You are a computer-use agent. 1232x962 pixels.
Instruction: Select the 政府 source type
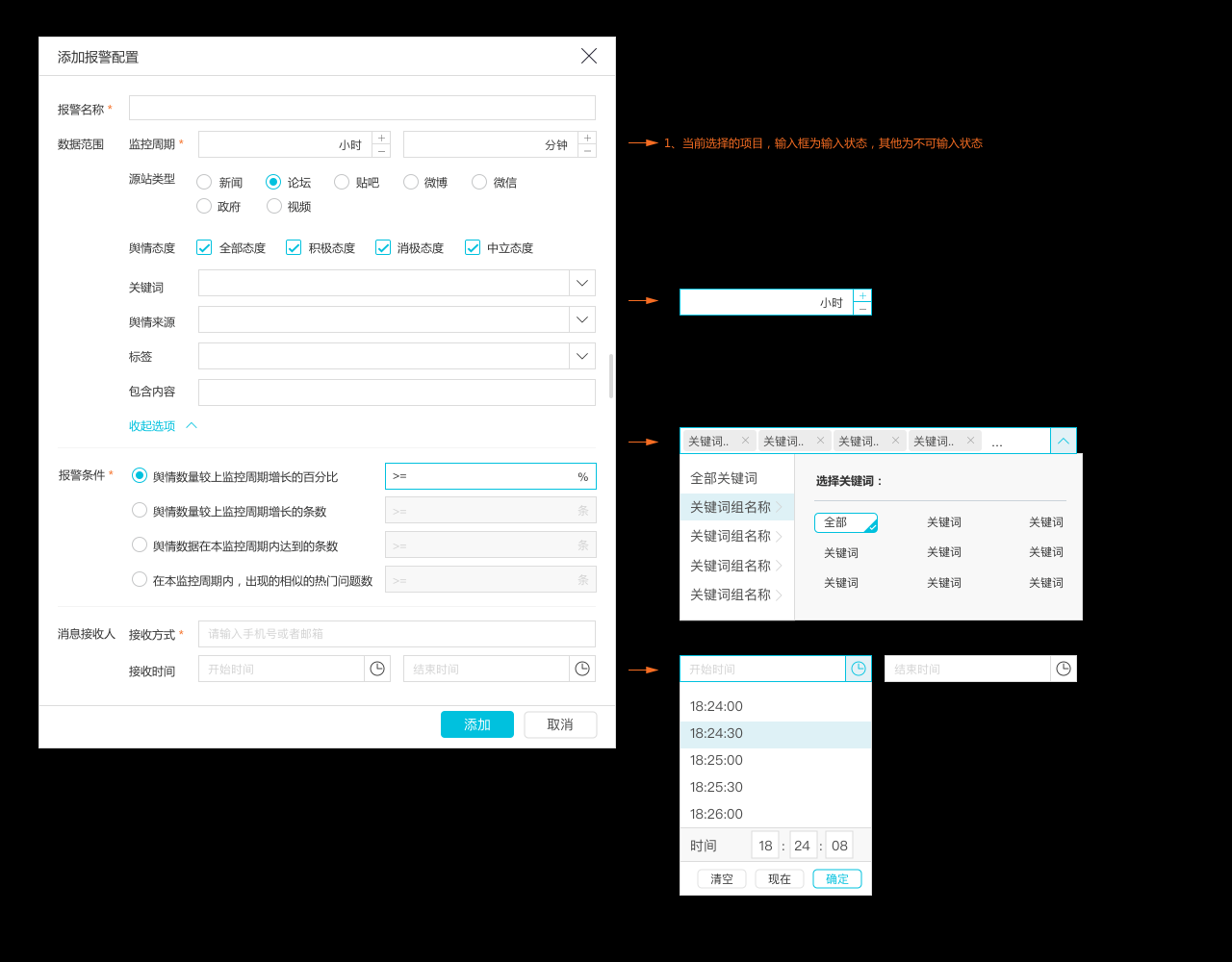[204, 206]
